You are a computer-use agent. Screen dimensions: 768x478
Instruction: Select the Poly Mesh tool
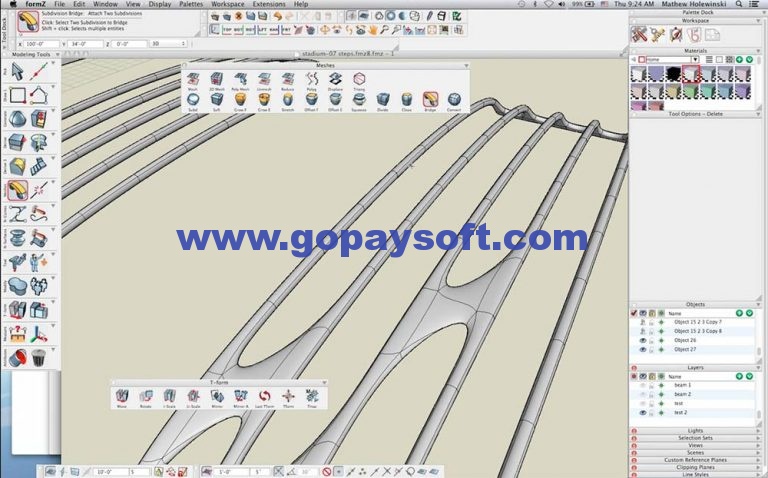[x=240, y=79]
